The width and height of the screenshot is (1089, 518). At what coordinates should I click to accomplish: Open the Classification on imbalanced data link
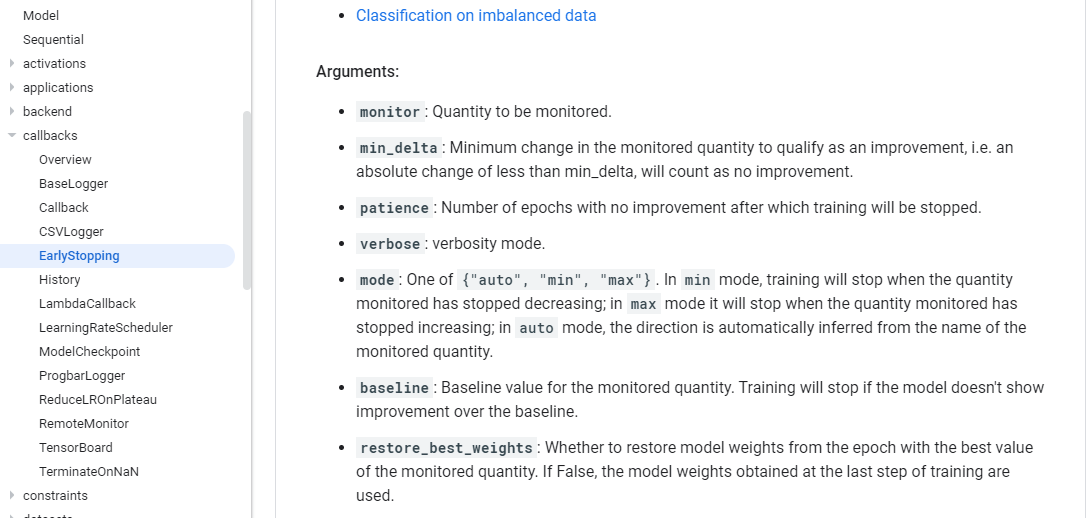pos(476,16)
